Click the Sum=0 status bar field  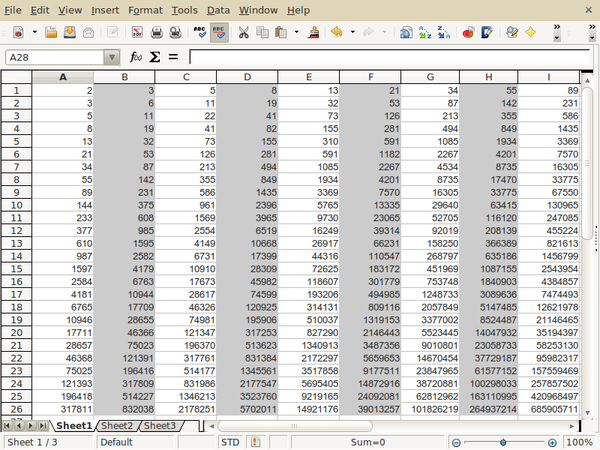368,442
